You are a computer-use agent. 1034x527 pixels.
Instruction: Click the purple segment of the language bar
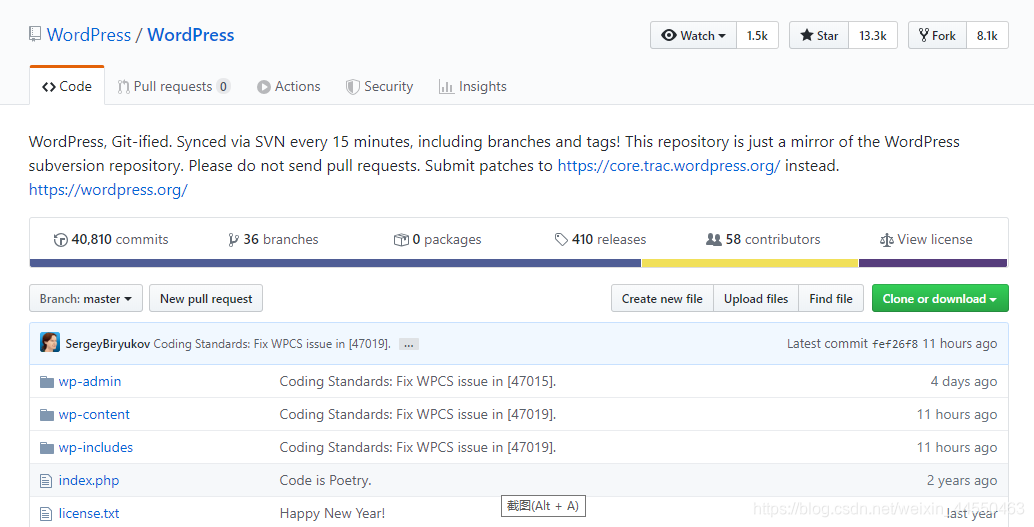click(x=933, y=263)
